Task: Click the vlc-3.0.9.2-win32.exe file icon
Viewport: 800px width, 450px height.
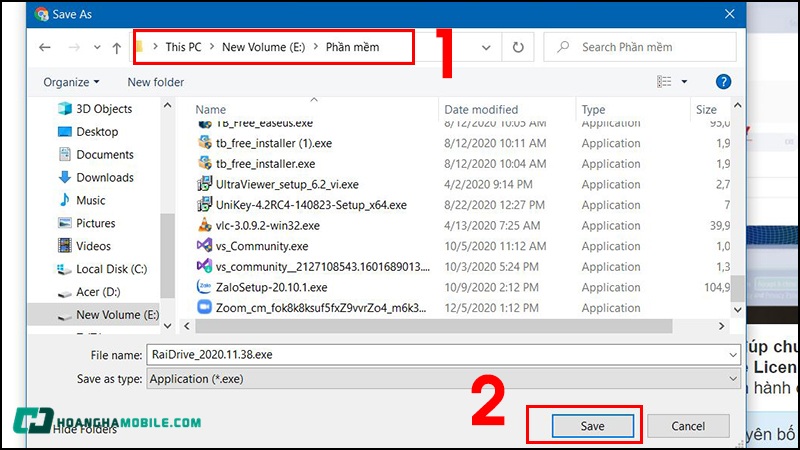Action: click(205, 225)
